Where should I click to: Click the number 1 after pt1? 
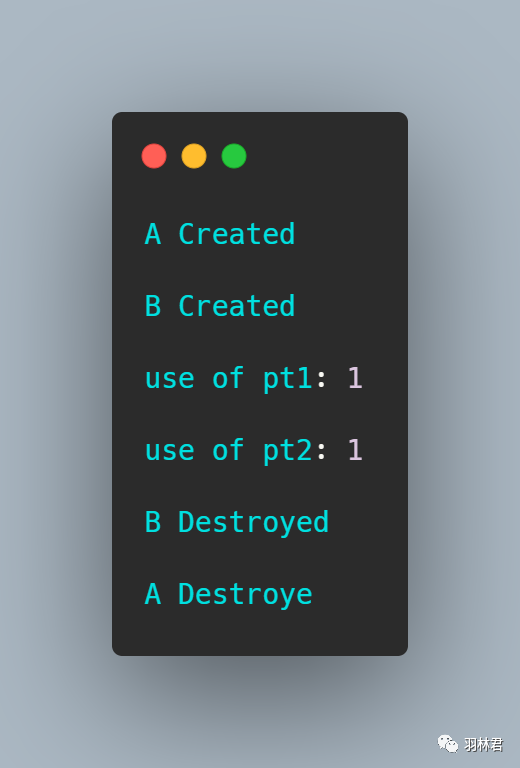coord(355,378)
